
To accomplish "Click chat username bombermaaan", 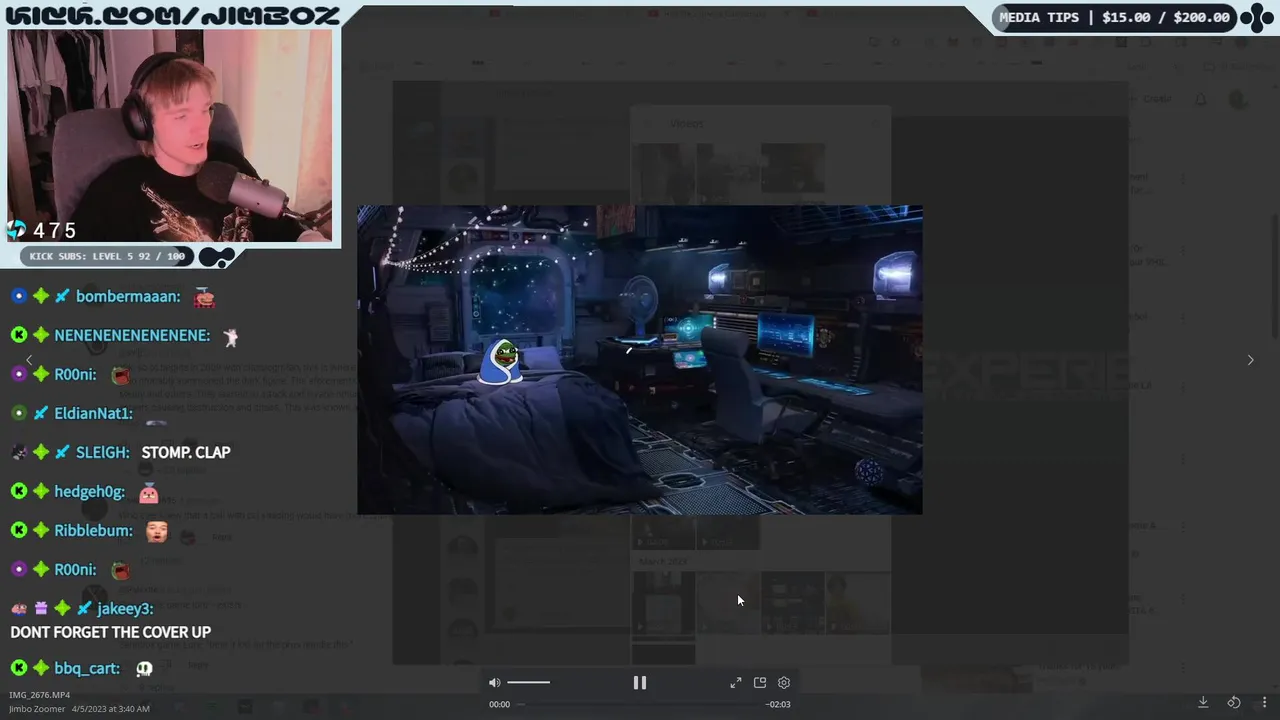I will 127,297.
